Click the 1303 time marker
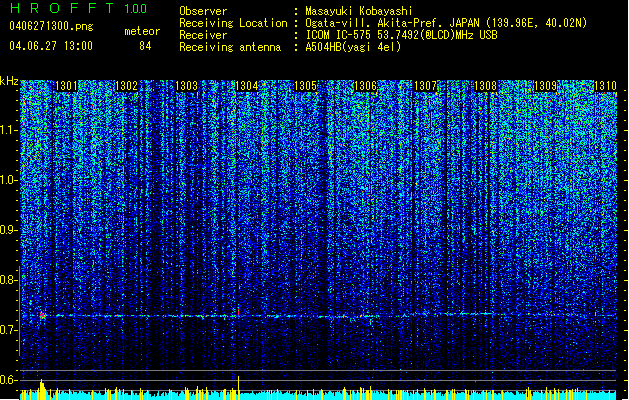The width and height of the screenshot is (629, 400). [x=187, y=86]
